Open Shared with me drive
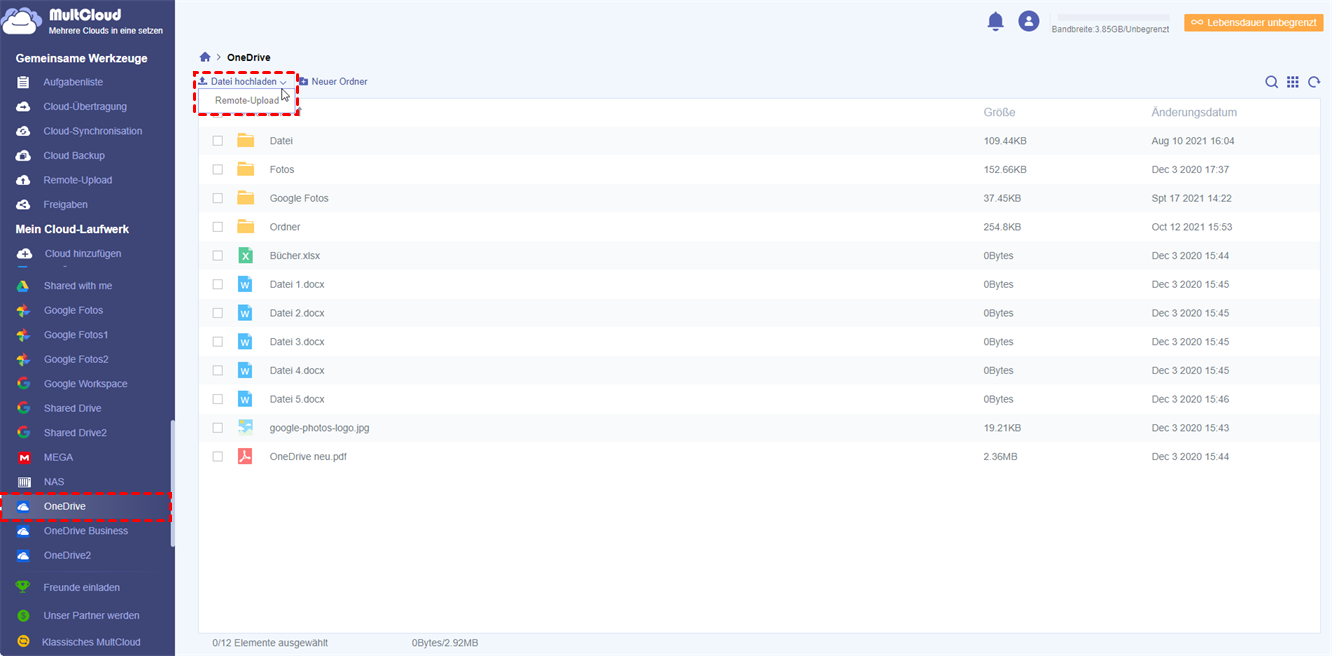1332x656 pixels. click(78, 286)
